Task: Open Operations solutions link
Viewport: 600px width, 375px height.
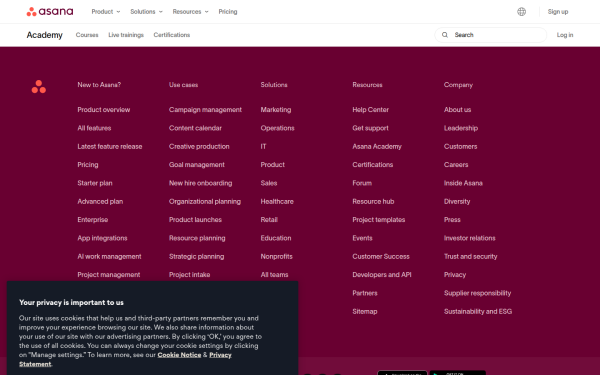Action: (277, 128)
